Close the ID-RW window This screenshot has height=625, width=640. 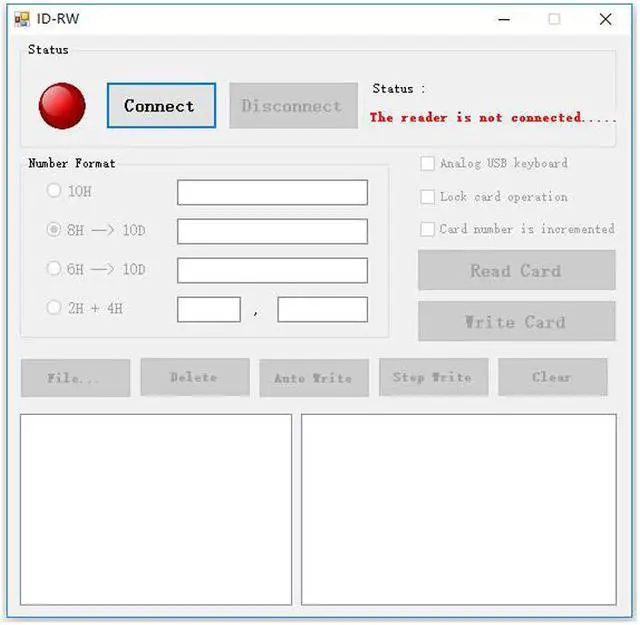(x=605, y=19)
